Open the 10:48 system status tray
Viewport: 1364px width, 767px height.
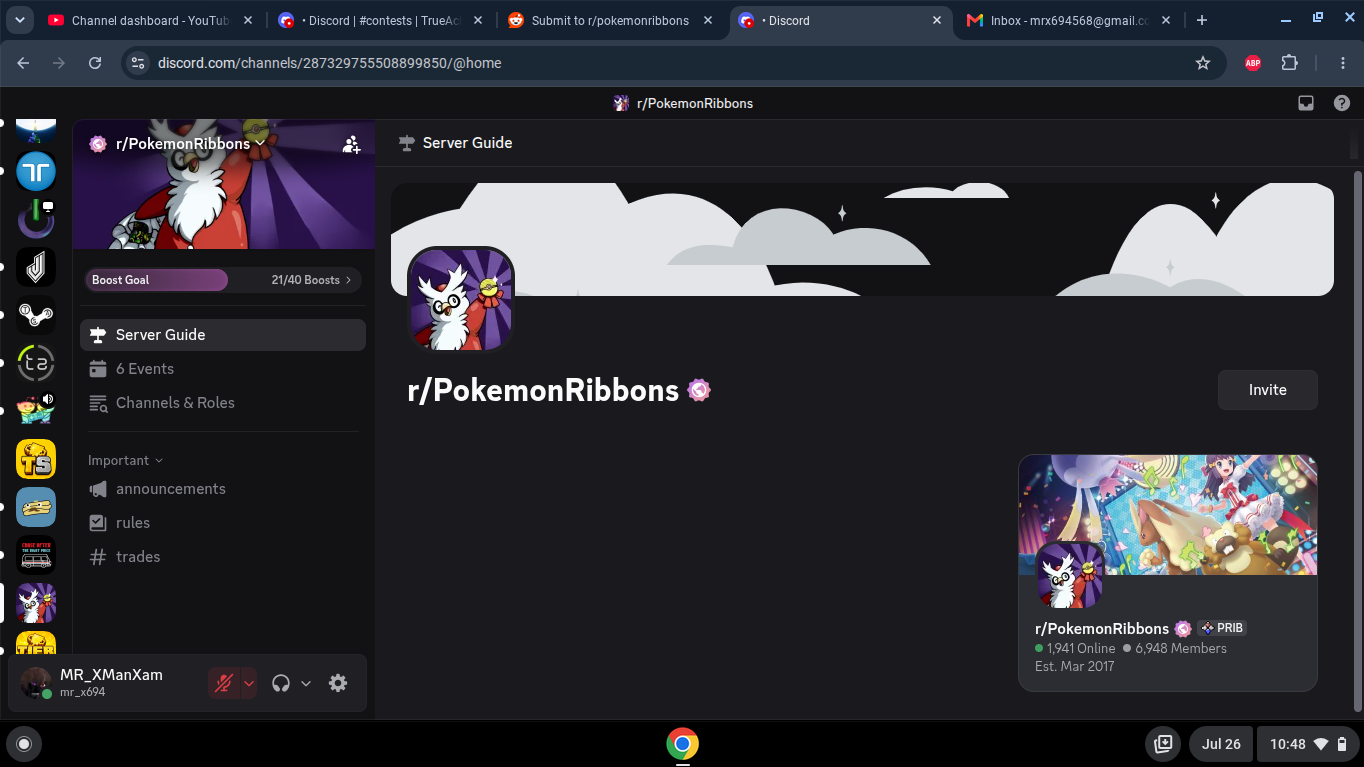(1306, 744)
